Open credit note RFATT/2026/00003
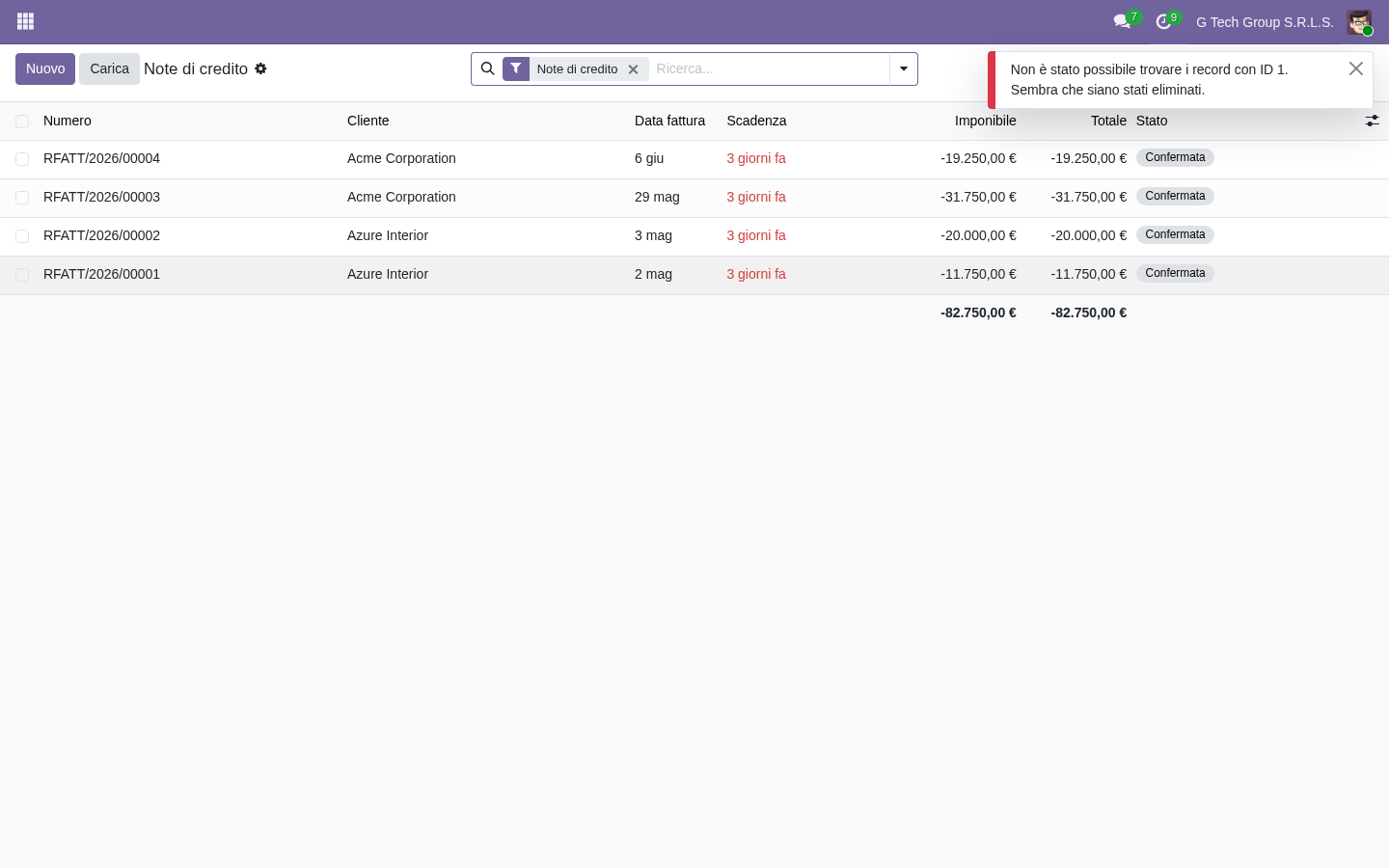The height and width of the screenshot is (868, 1389). (101, 197)
